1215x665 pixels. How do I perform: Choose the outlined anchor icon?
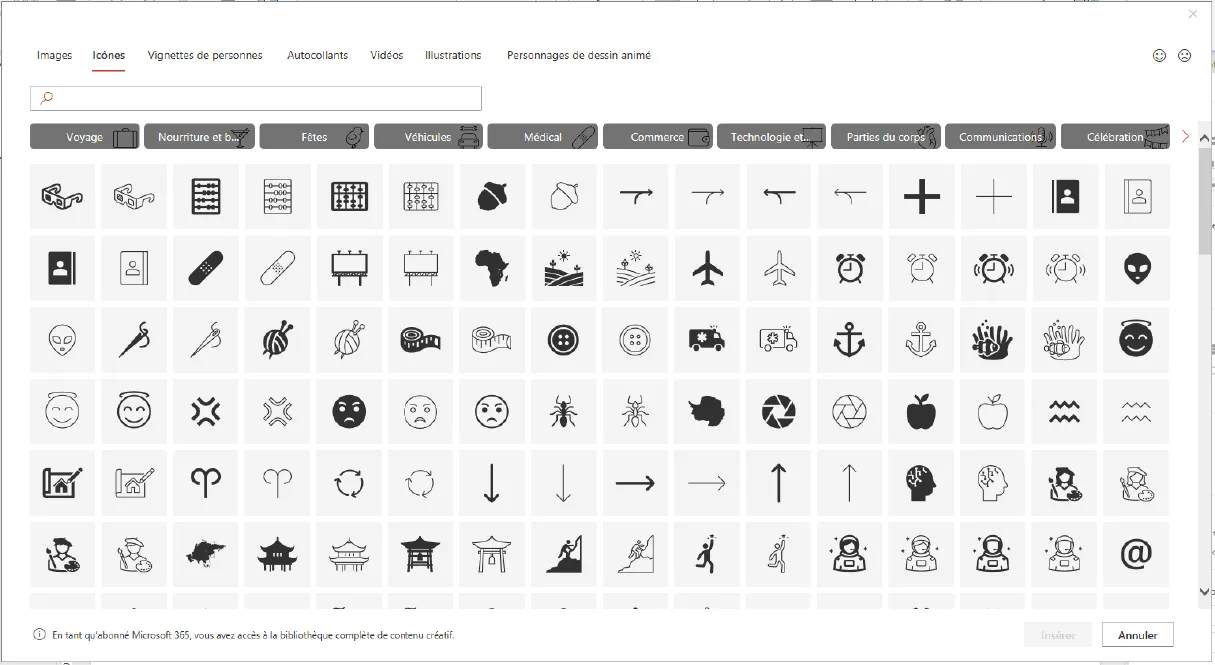921,340
